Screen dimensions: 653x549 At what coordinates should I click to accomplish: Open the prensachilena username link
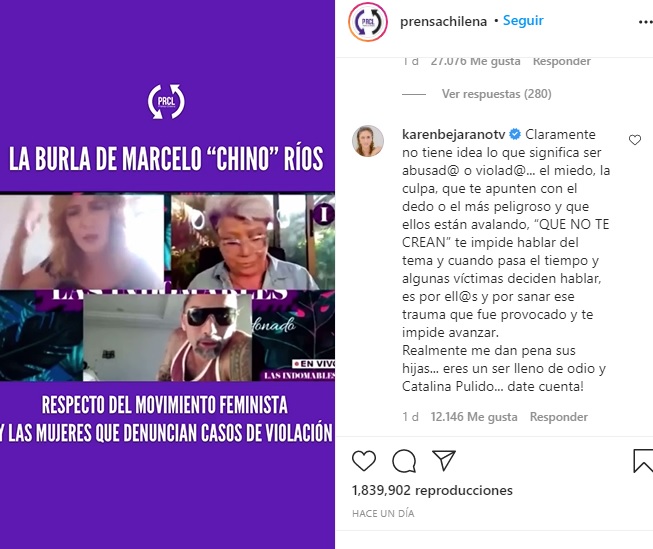tap(443, 21)
